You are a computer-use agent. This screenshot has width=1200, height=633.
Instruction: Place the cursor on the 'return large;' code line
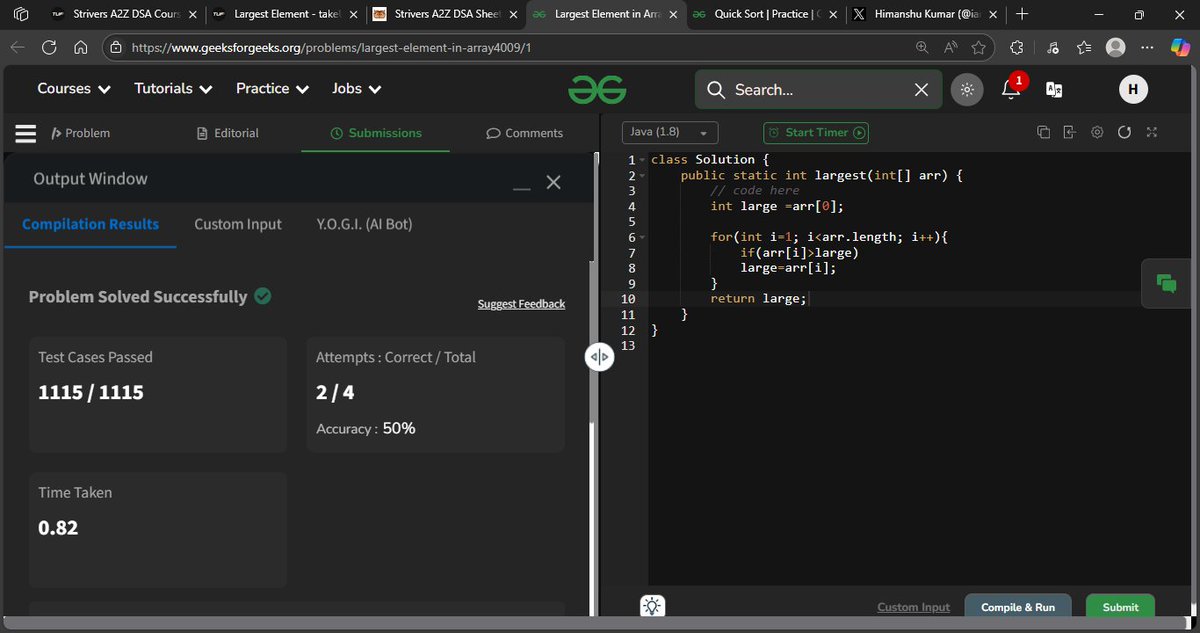758,299
